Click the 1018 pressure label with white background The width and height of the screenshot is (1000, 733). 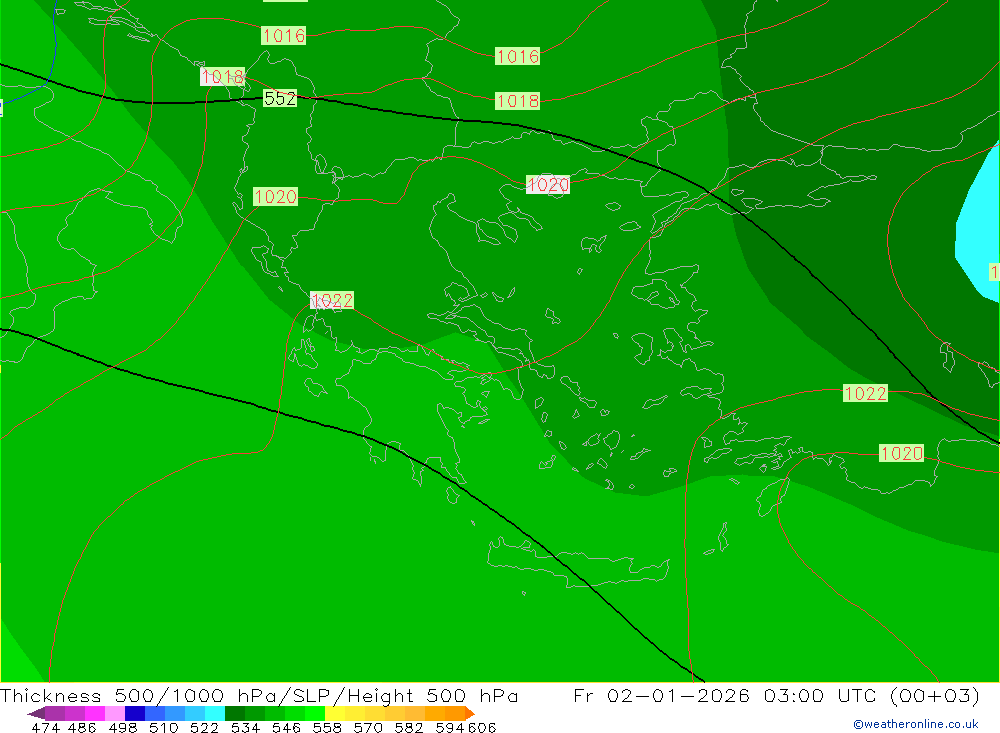click(223, 77)
